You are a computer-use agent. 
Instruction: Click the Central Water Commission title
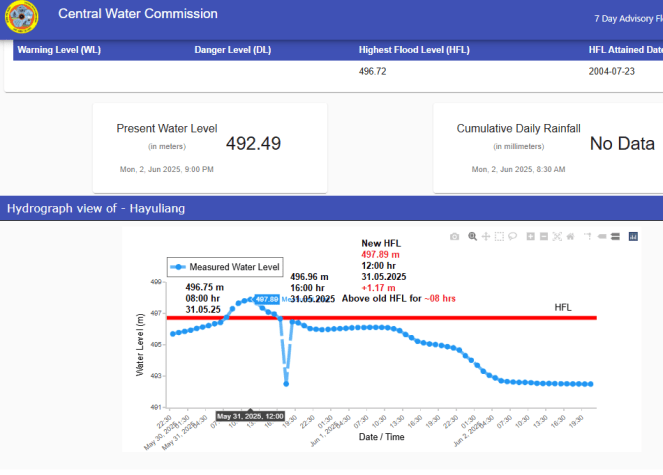pos(138,14)
